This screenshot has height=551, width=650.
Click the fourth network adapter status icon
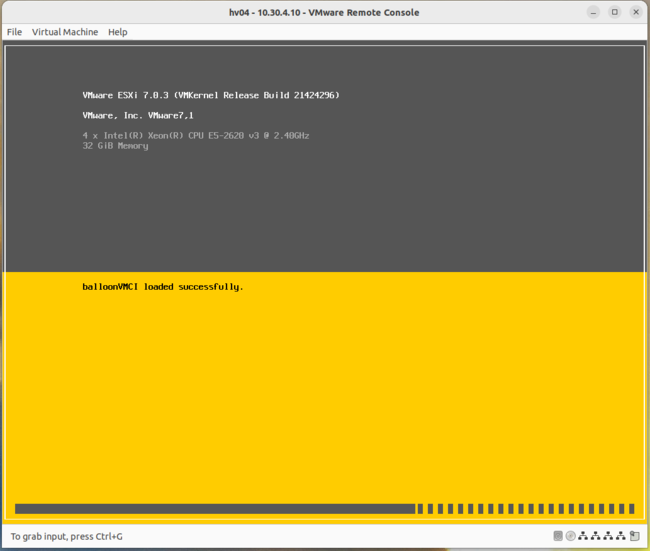[x=621, y=536]
